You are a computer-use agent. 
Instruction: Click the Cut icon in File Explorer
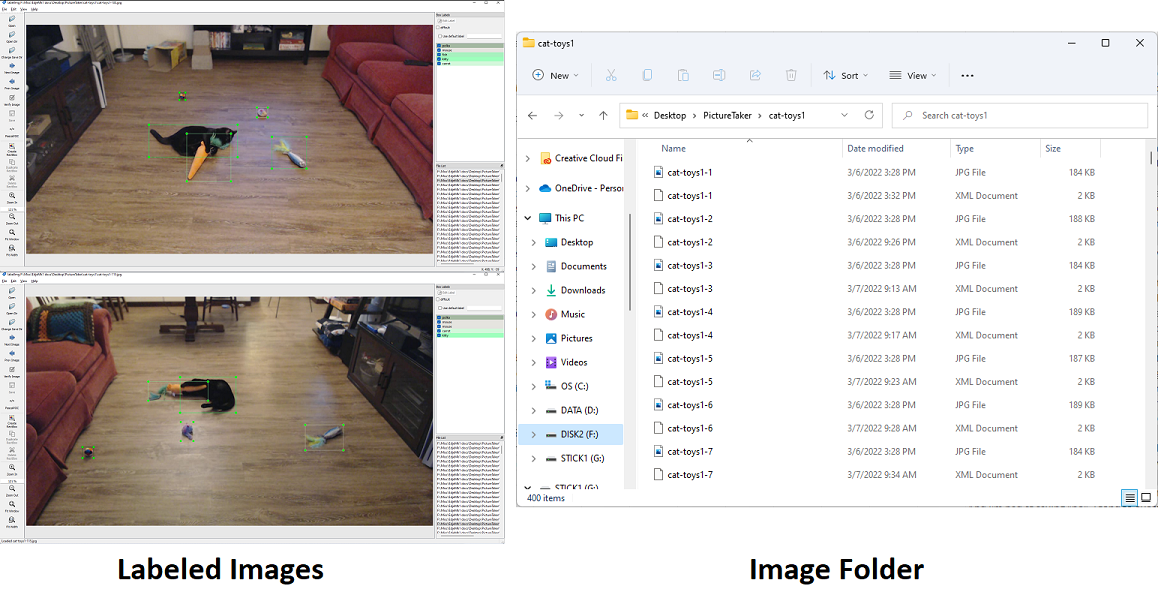click(611, 75)
